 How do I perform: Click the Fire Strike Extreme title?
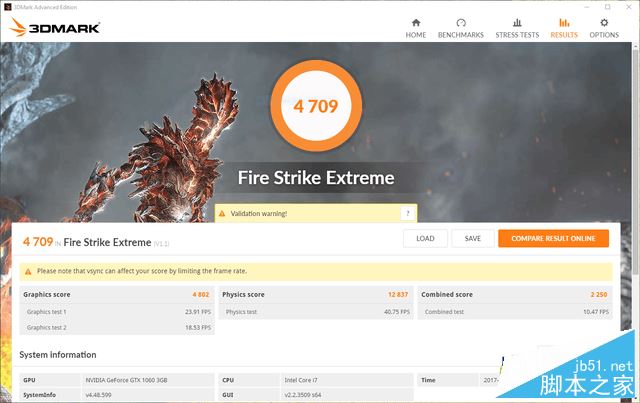[316, 178]
